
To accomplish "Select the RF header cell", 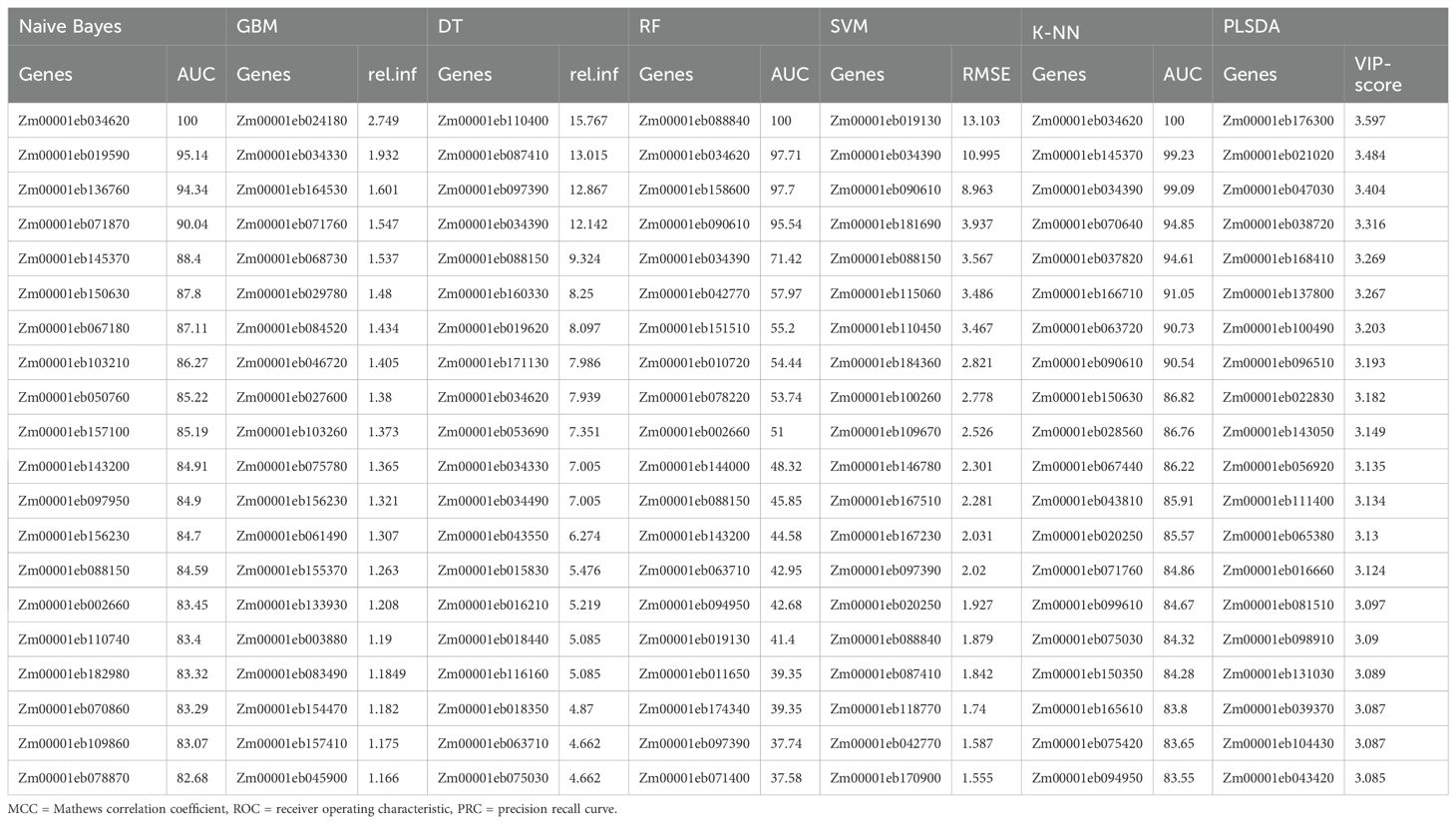I will click(x=724, y=27).
